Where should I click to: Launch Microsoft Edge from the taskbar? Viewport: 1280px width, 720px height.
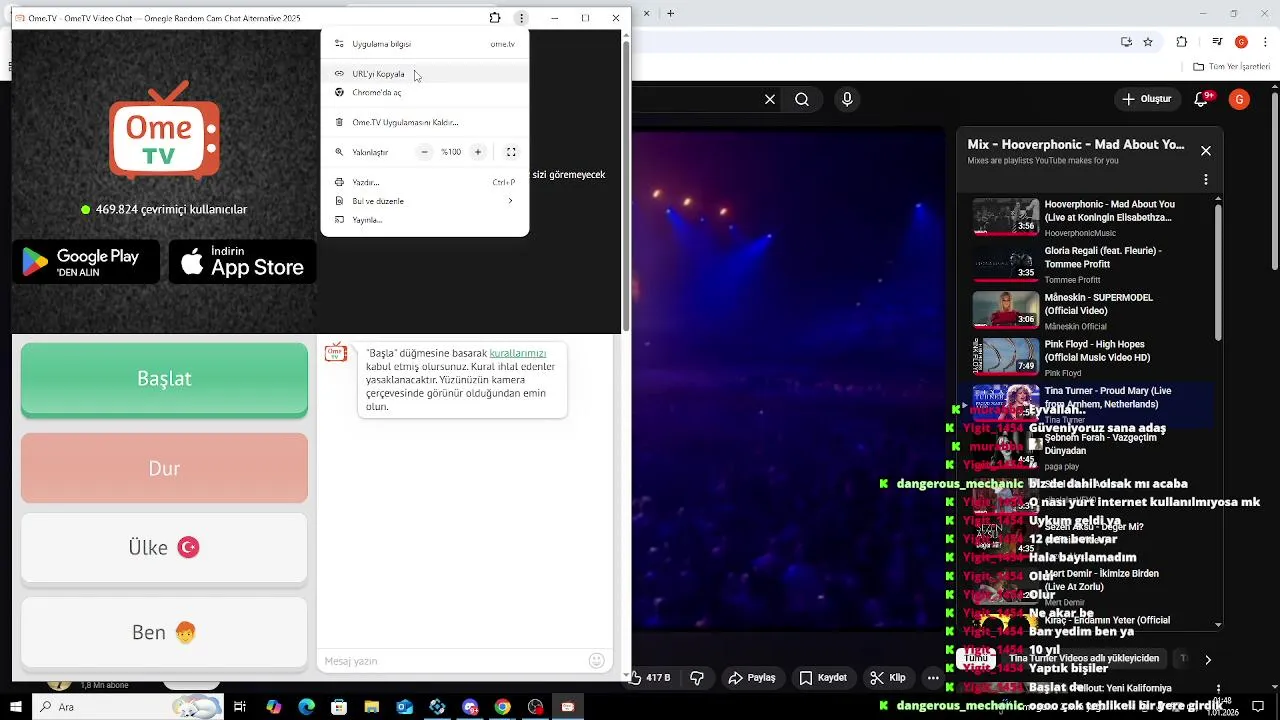pyautogui.click(x=306, y=707)
